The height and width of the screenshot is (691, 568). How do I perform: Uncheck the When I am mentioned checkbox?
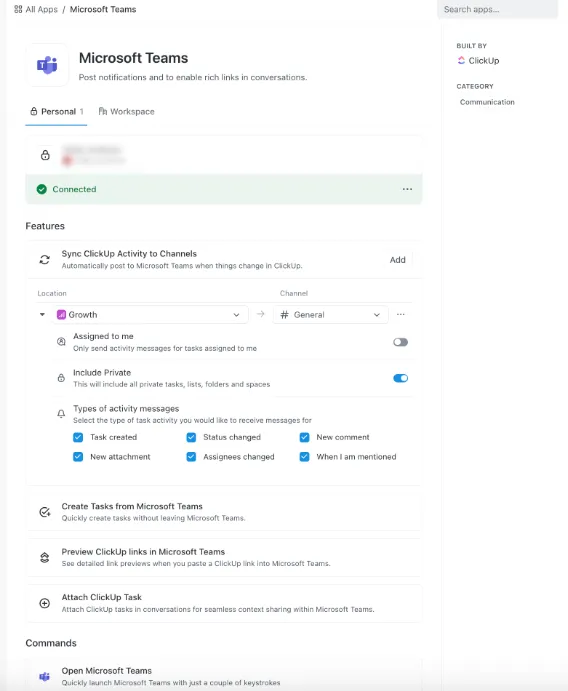point(304,457)
